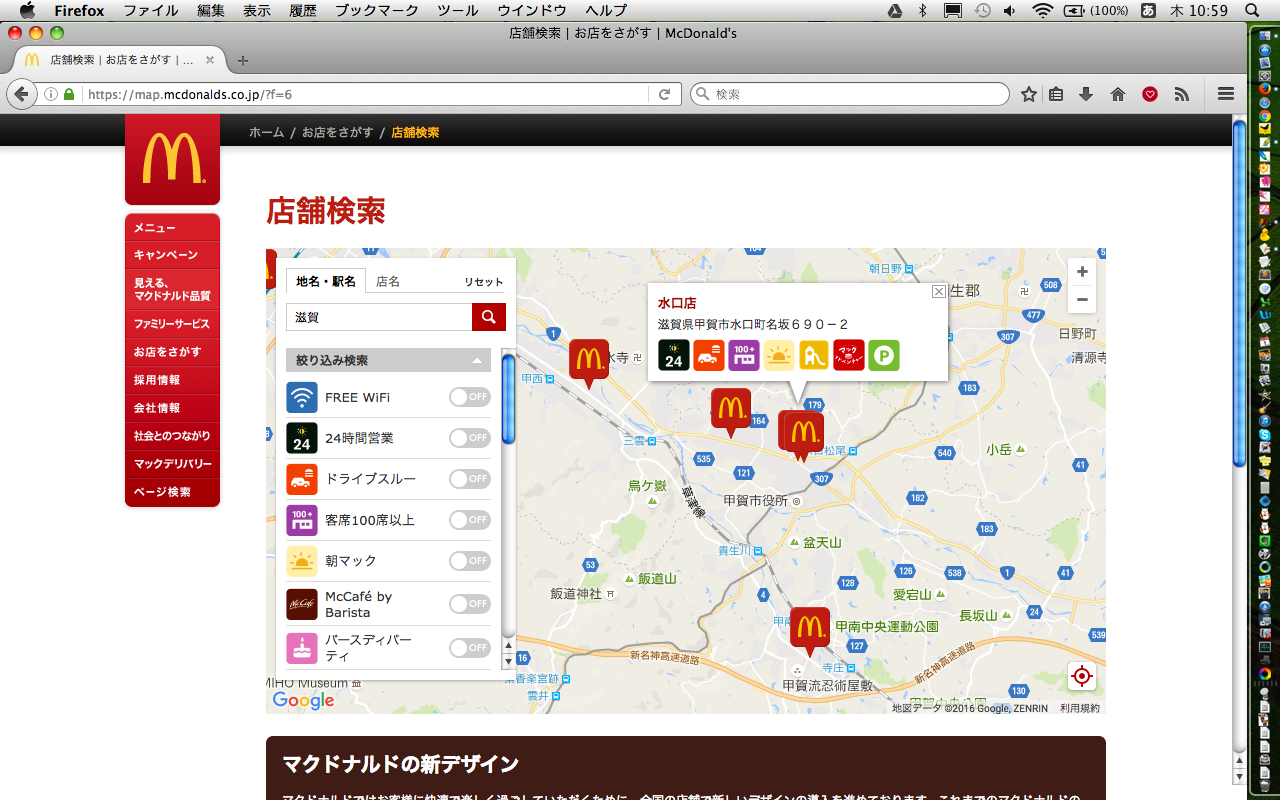1280x800 pixels.
Task: Click the URL address bar
Action: coord(364,94)
